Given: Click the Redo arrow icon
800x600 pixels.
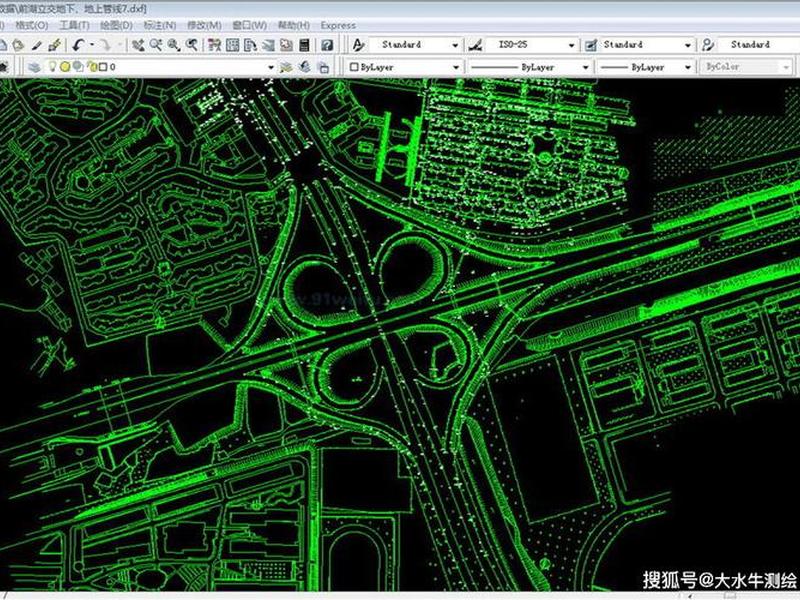Looking at the screenshot, I should point(106,45).
